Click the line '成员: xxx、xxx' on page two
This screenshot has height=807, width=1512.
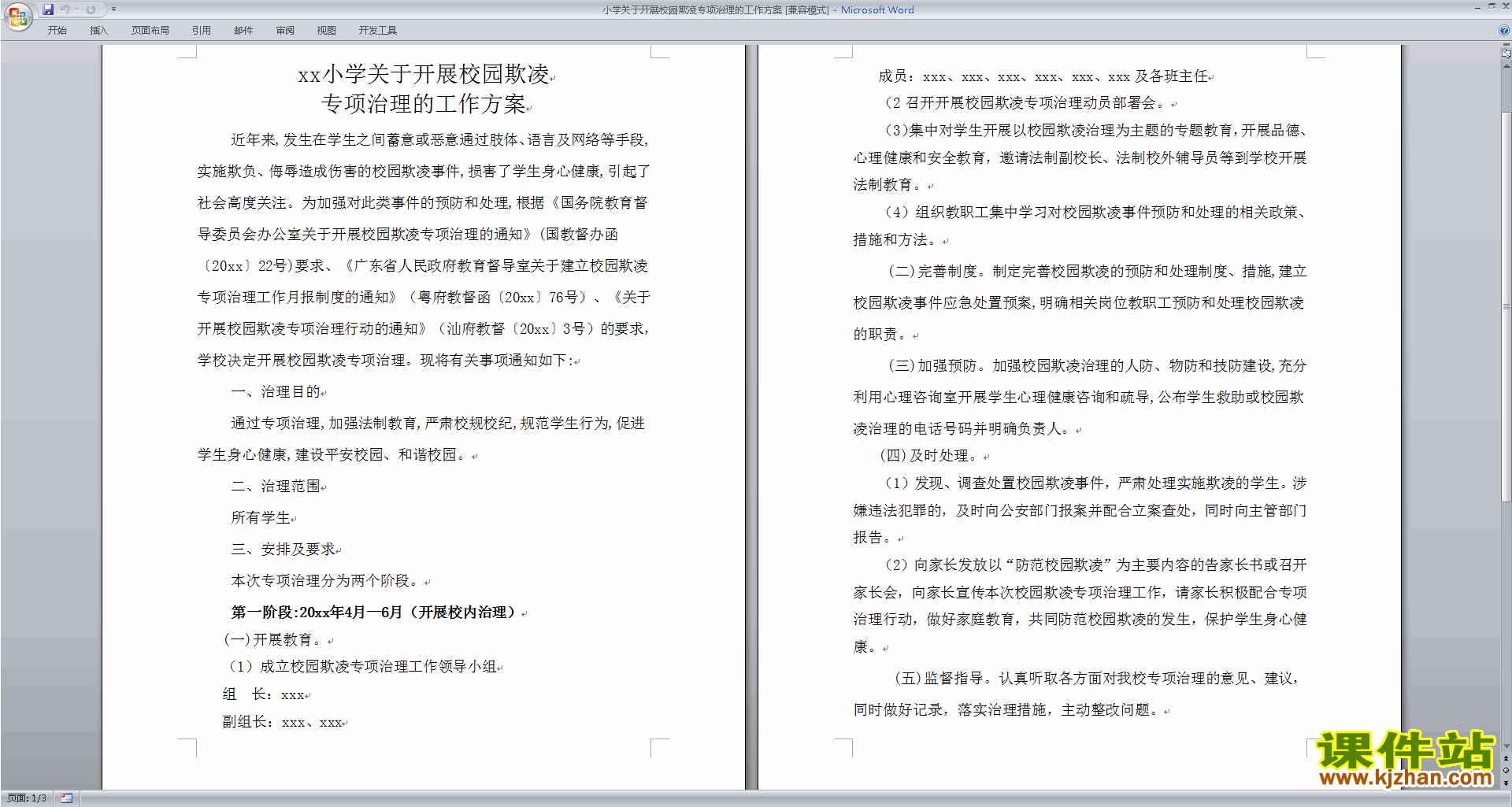(1045, 76)
